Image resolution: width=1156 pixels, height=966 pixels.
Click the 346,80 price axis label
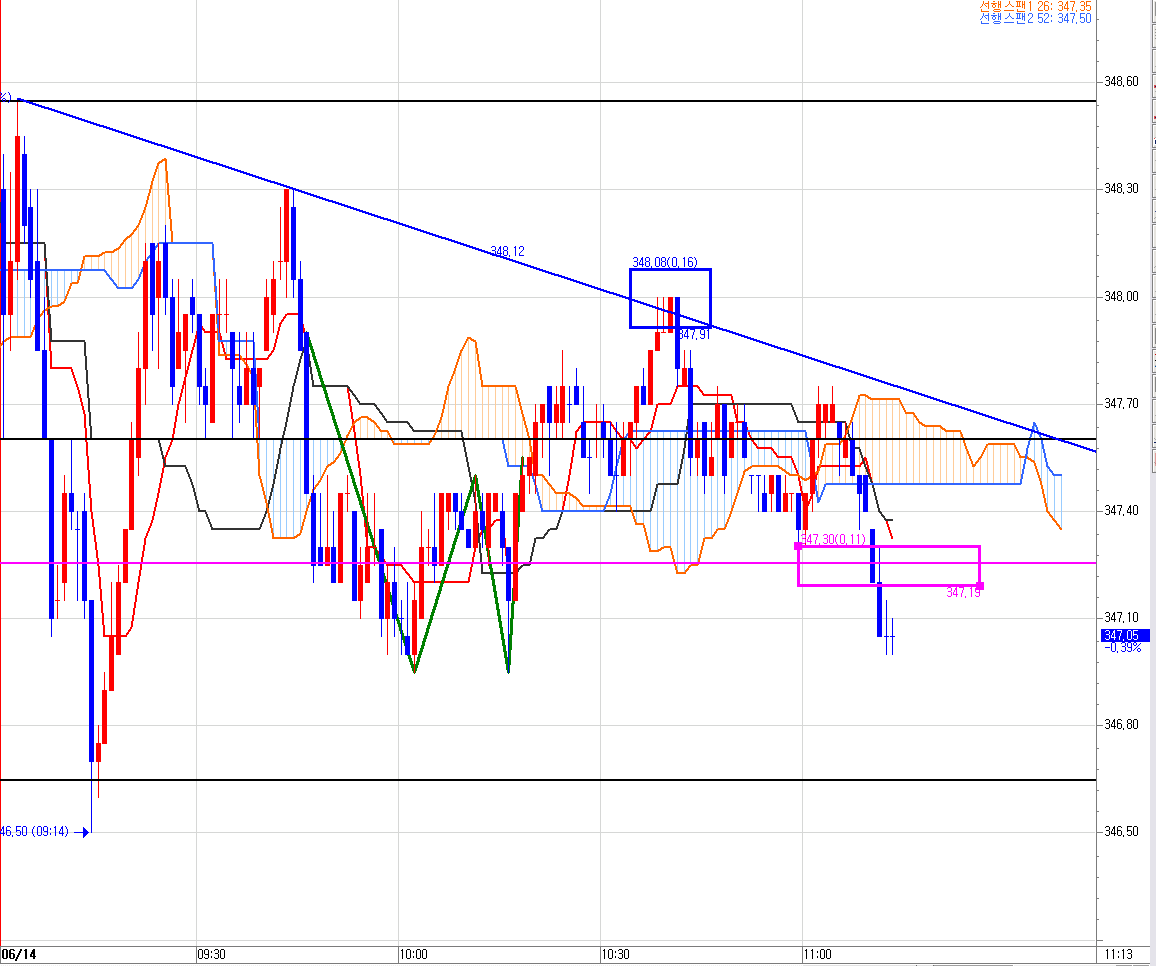click(x=1121, y=724)
